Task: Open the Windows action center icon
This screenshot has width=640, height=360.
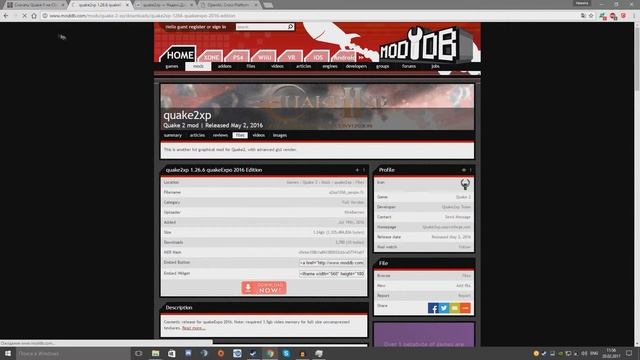Action: tap(629, 353)
